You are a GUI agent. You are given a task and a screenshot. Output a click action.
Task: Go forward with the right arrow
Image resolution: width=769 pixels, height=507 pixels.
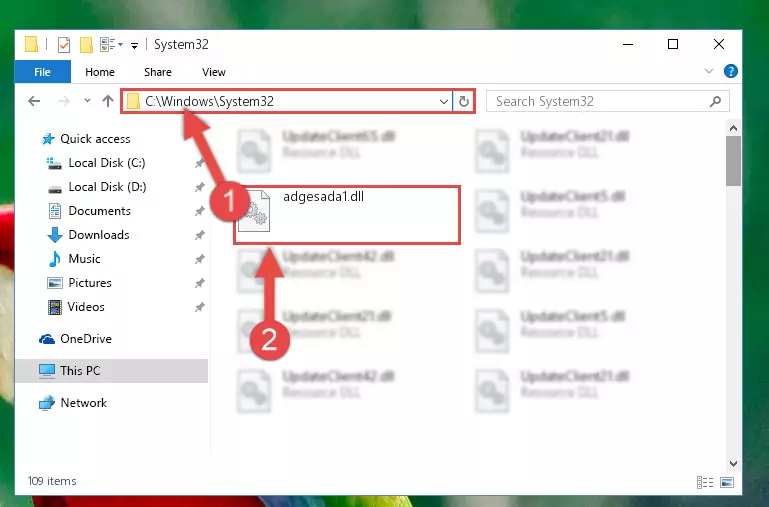pos(64,101)
